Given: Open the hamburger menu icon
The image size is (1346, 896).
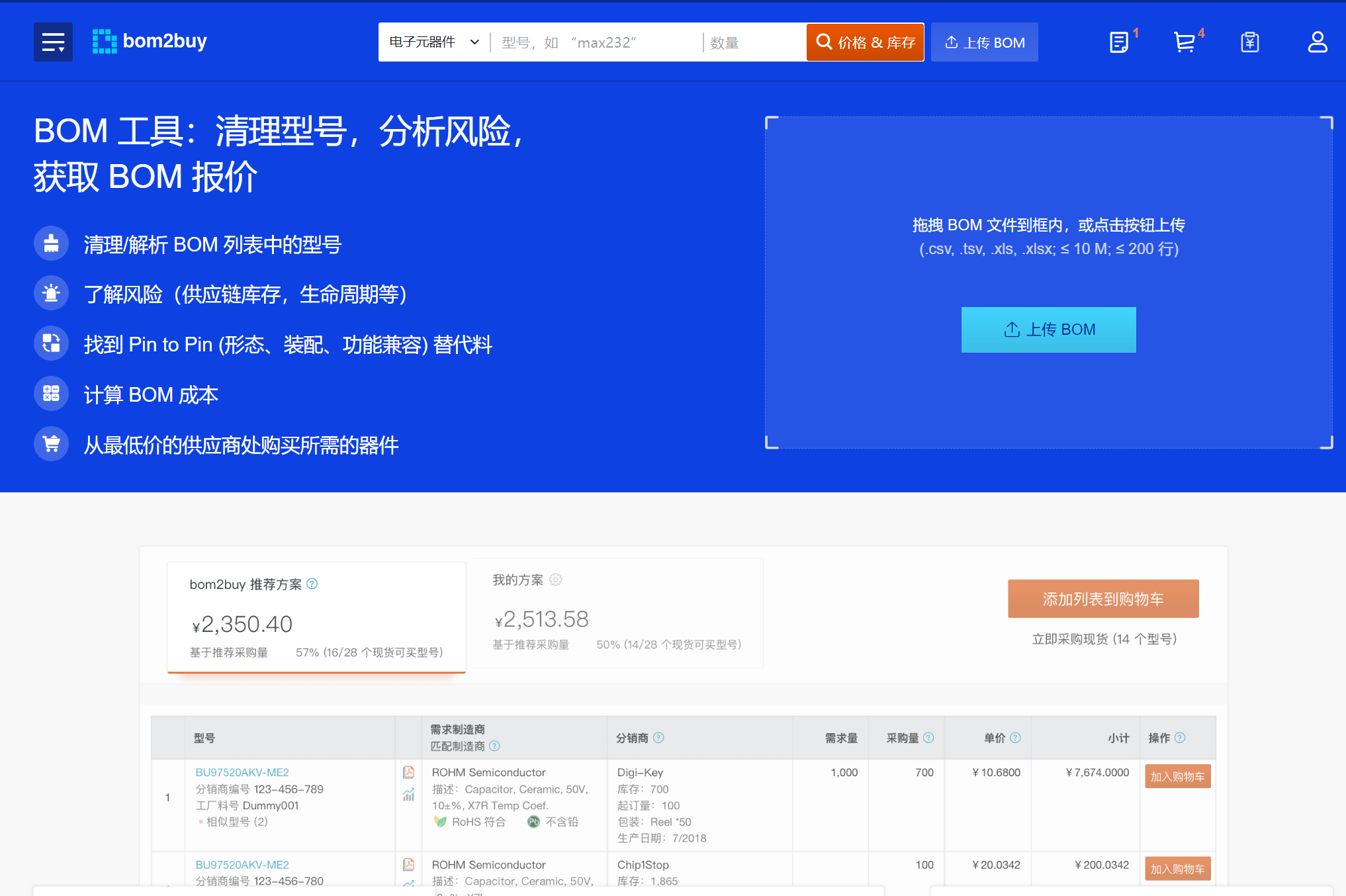Looking at the screenshot, I should [x=53, y=42].
